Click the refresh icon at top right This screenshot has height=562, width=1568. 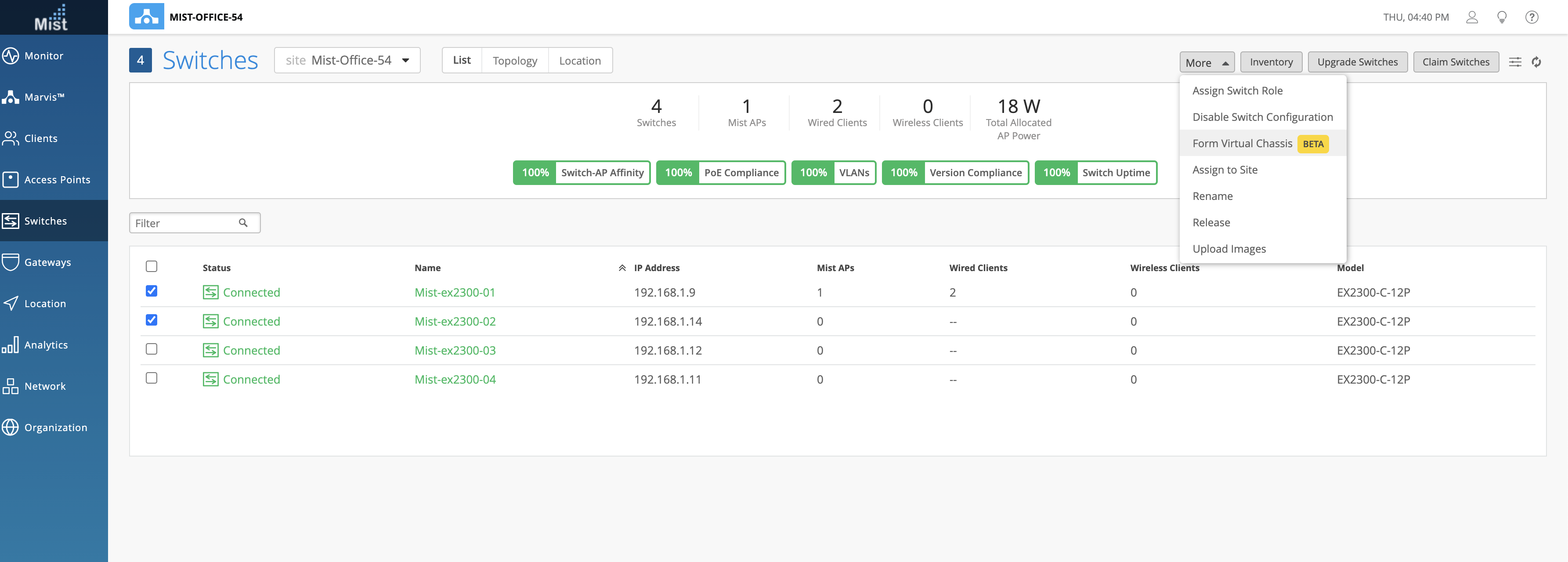[x=1536, y=62]
